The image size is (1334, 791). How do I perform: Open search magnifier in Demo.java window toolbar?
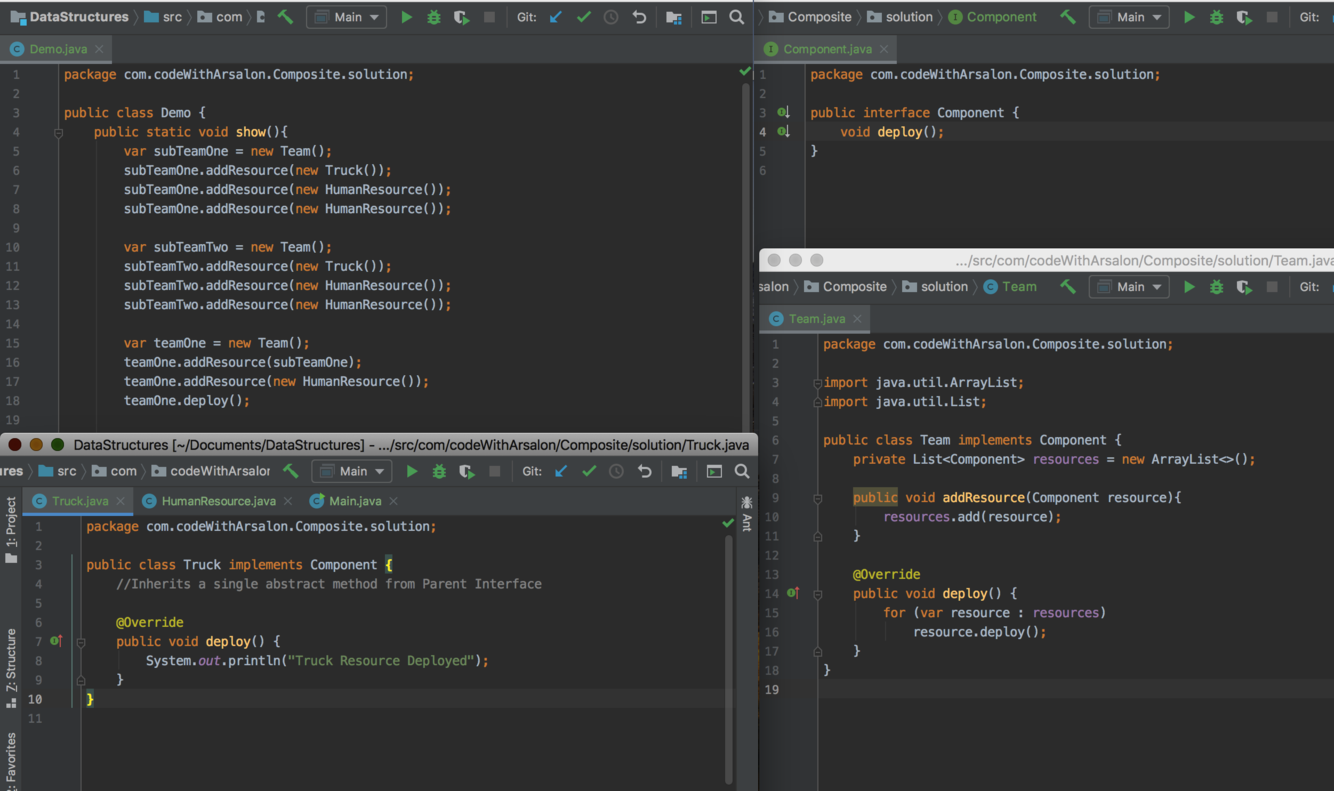click(737, 17)
